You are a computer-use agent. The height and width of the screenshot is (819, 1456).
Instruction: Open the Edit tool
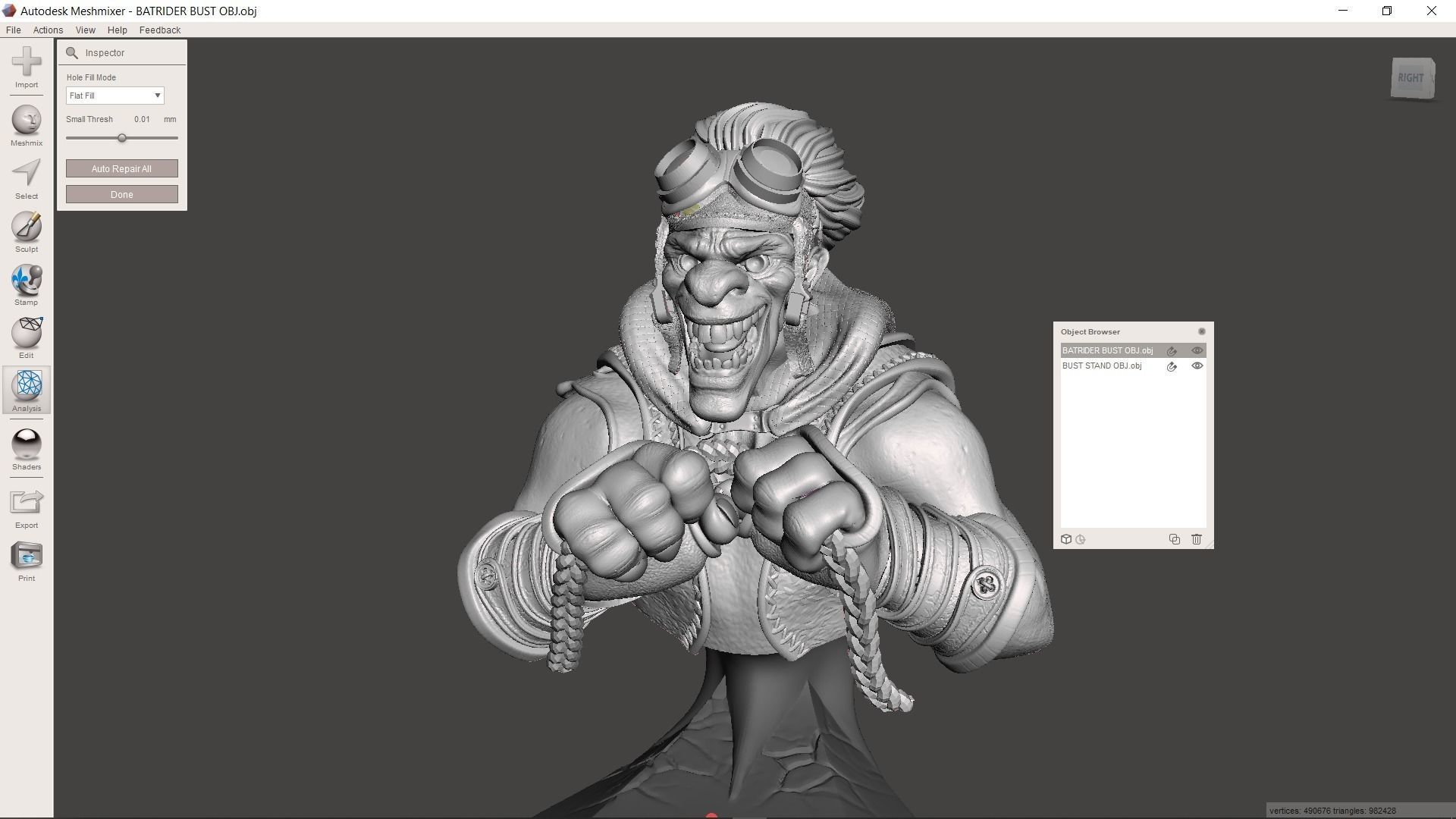click(x=27, y=338)
